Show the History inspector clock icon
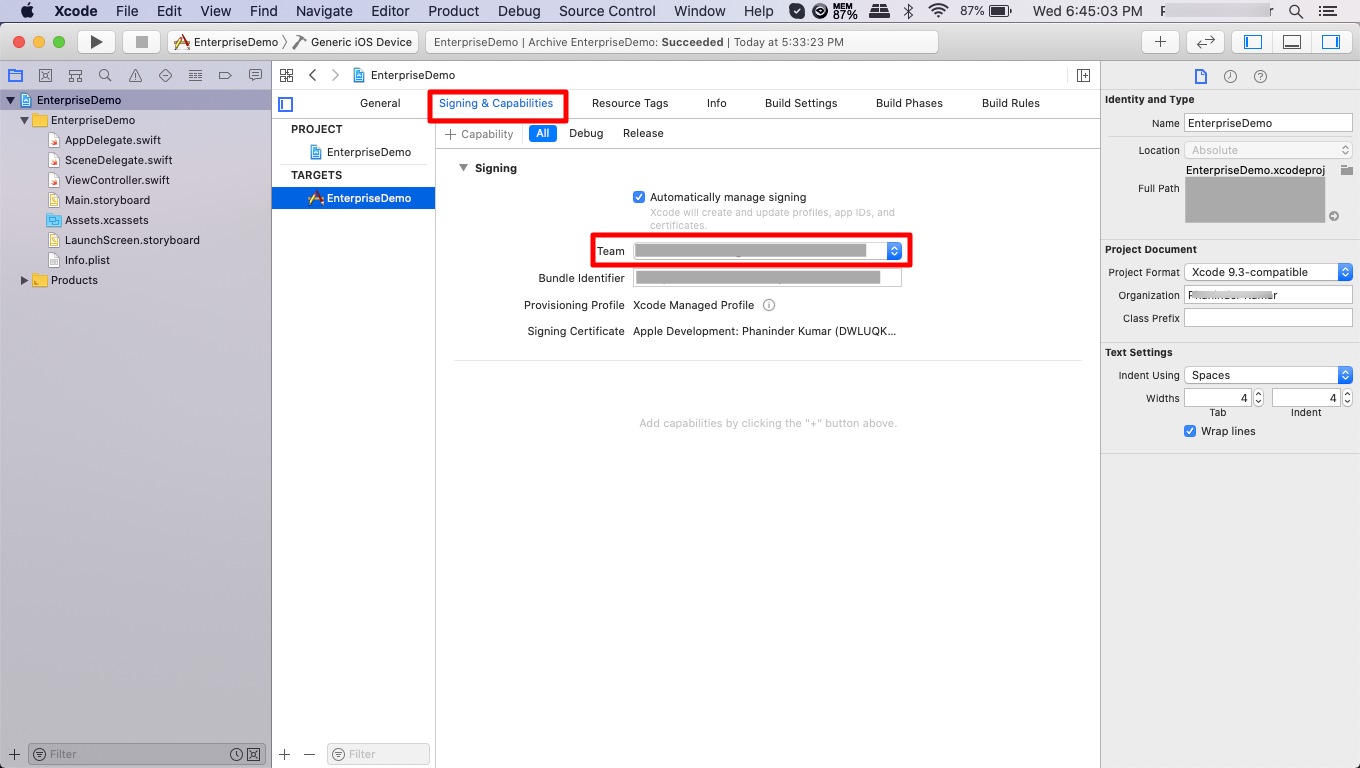The image size is (1360, 768). (x=1230, y=76)
